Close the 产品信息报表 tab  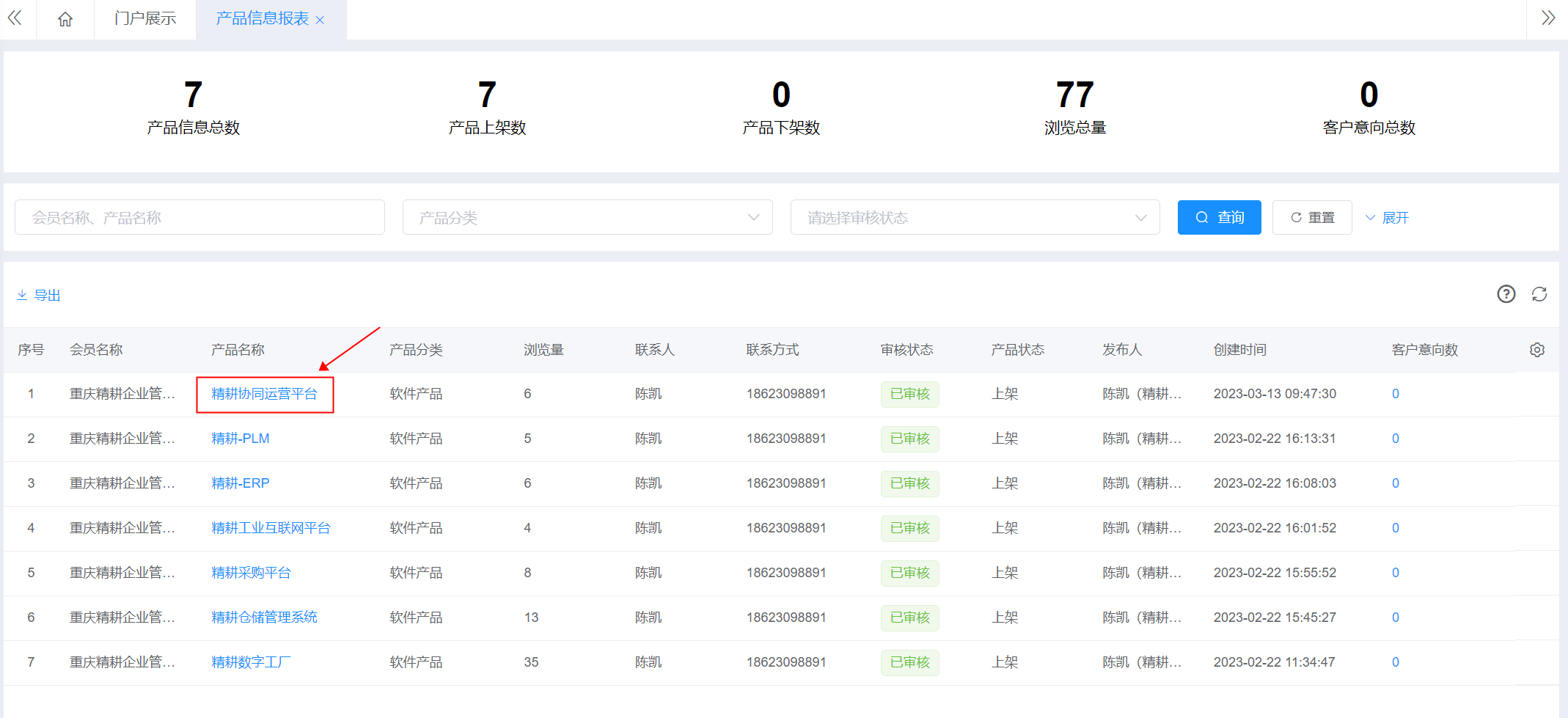pos(320,20)
